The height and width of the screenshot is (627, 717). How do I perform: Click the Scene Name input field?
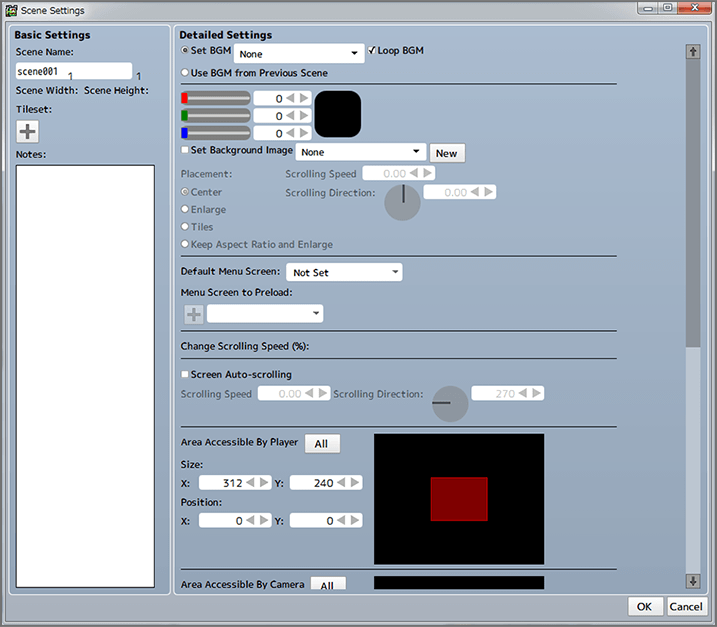pyautogui.click(x=74, y=71)
